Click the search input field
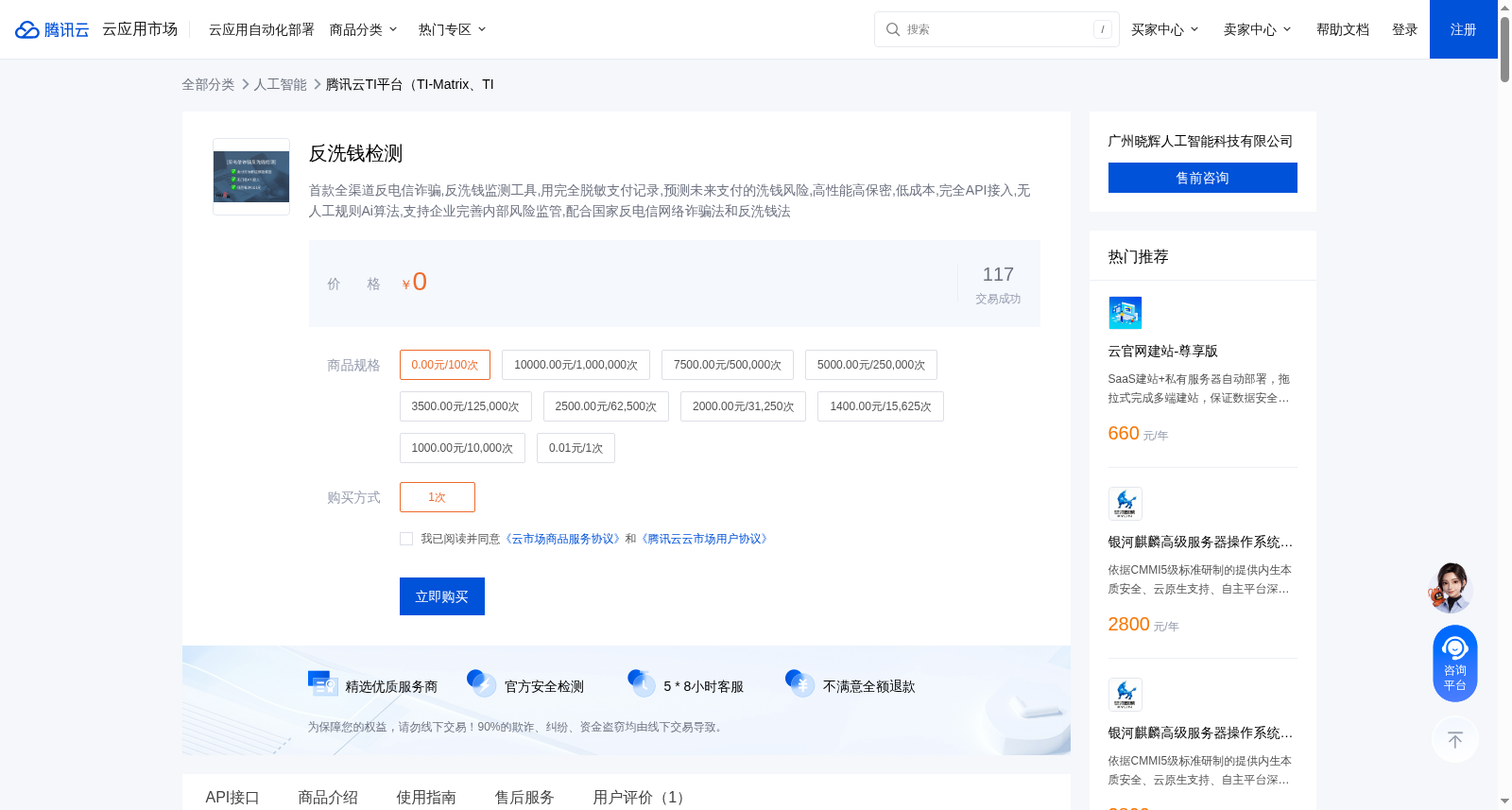This screenshot has width=1512, height=810. pos(997,29)
